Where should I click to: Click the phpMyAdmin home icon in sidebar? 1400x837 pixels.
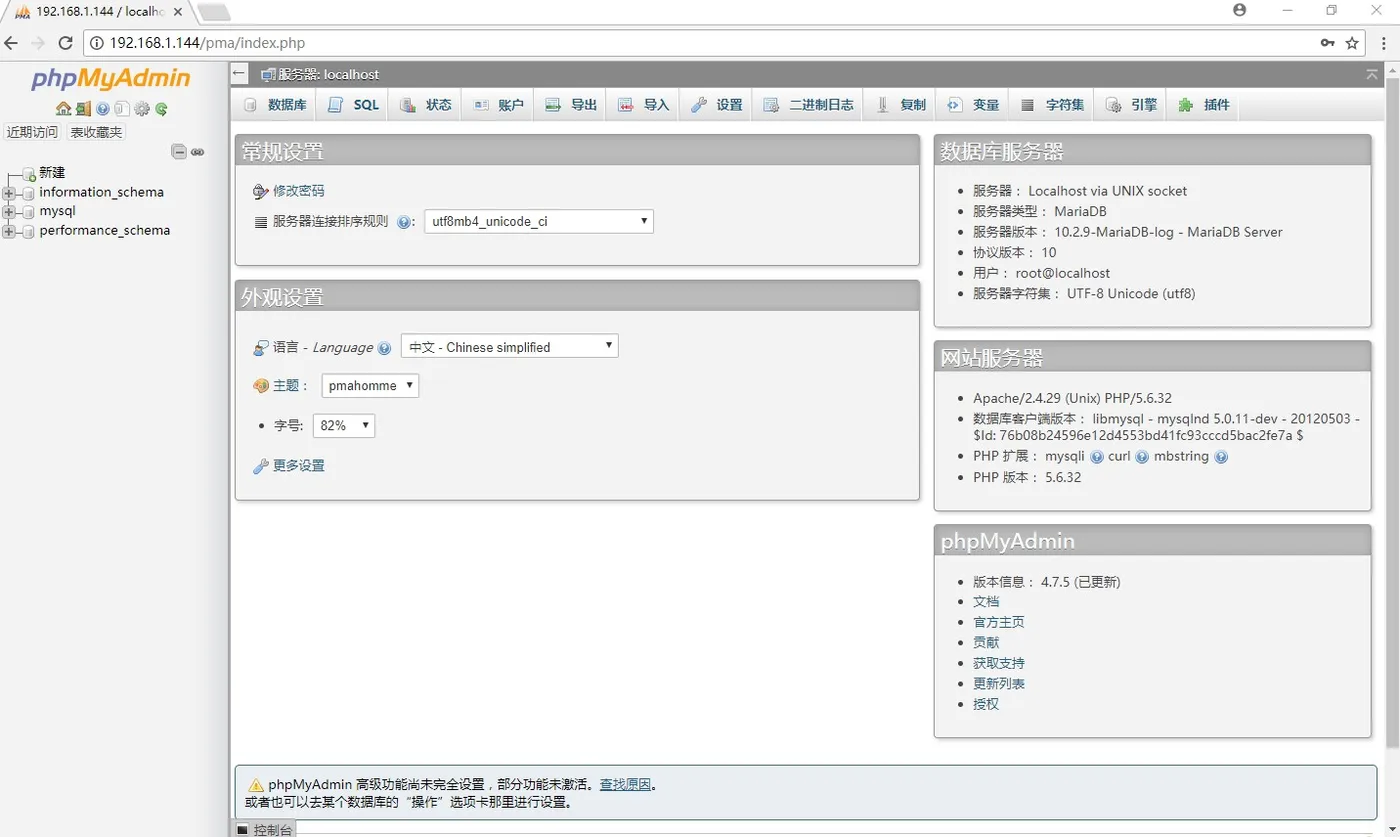tap(63, 109)
